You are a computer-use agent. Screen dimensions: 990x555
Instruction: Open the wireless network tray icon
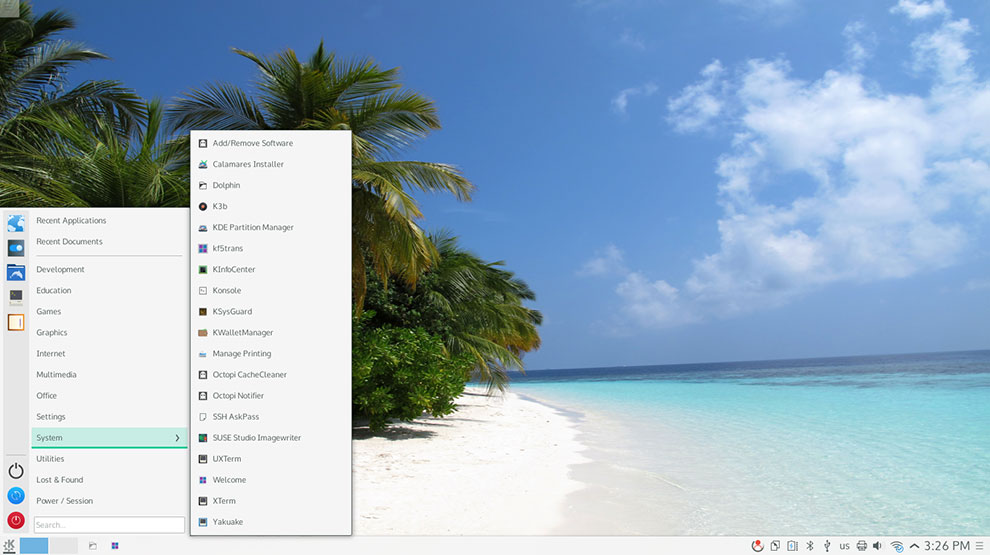897,546
